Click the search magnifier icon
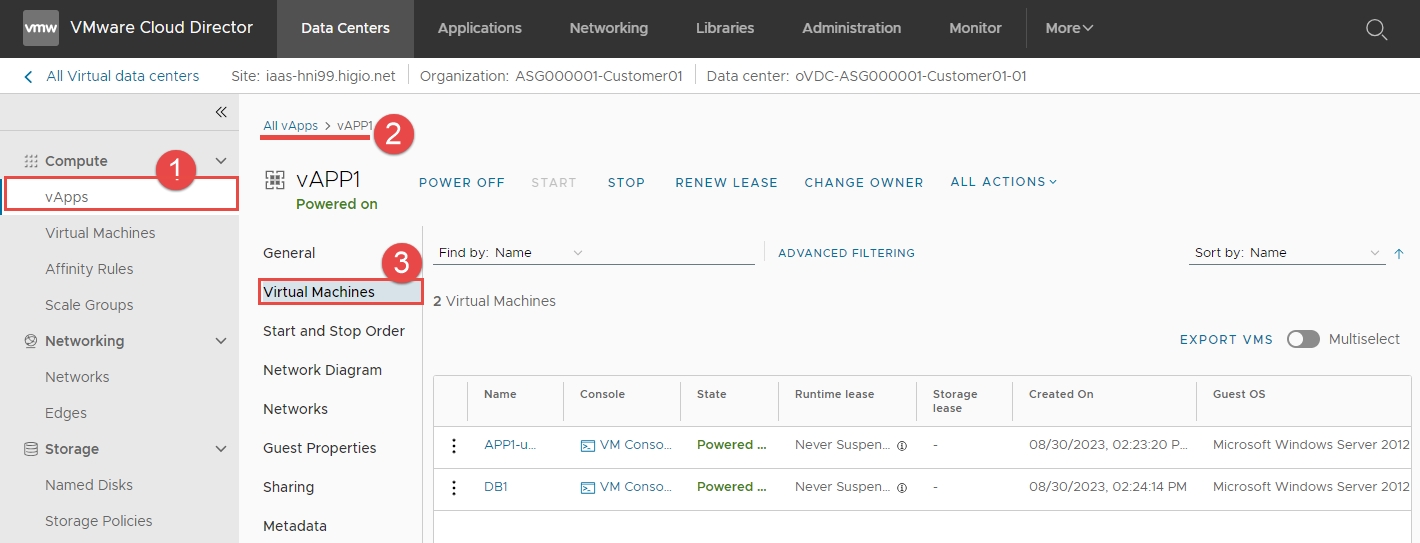This screenshot has height=543, width=1420. click(x=1376, y=29)
